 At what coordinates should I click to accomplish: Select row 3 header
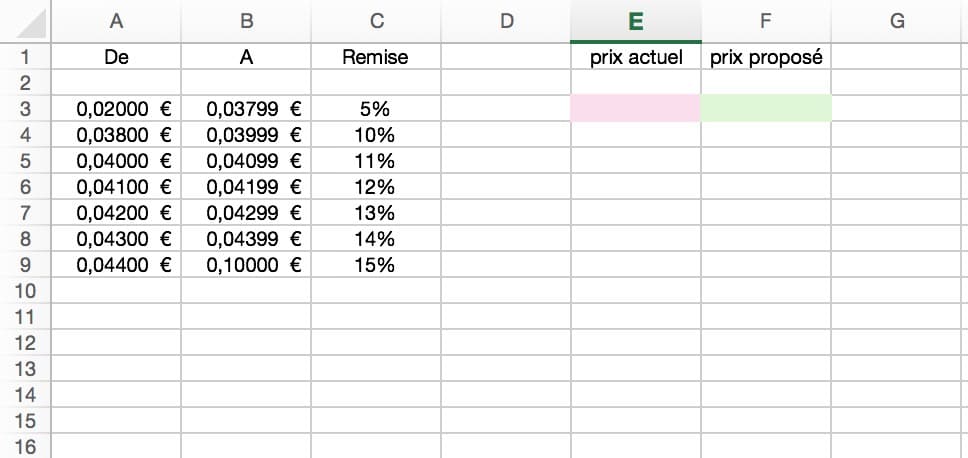point(25,109)
